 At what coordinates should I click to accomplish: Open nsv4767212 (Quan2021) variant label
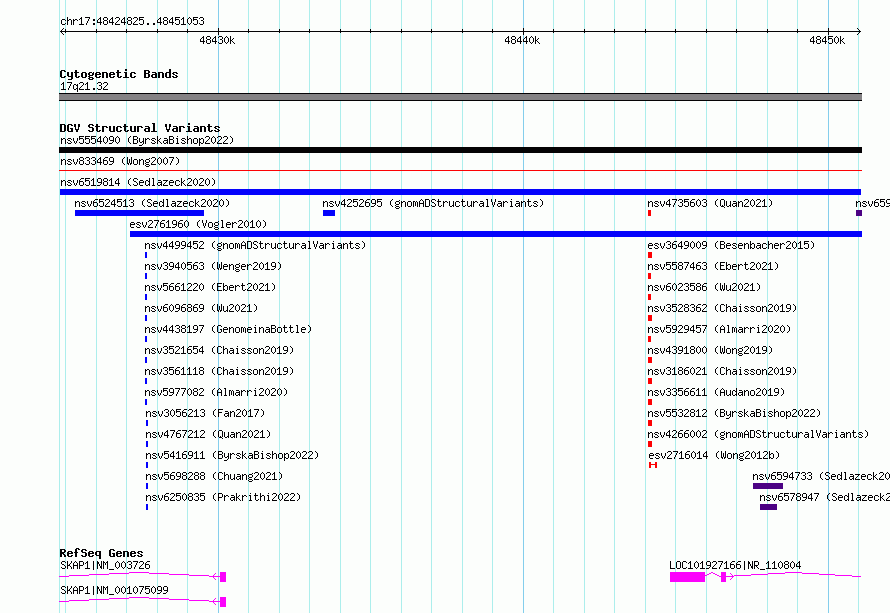(208, 434)
